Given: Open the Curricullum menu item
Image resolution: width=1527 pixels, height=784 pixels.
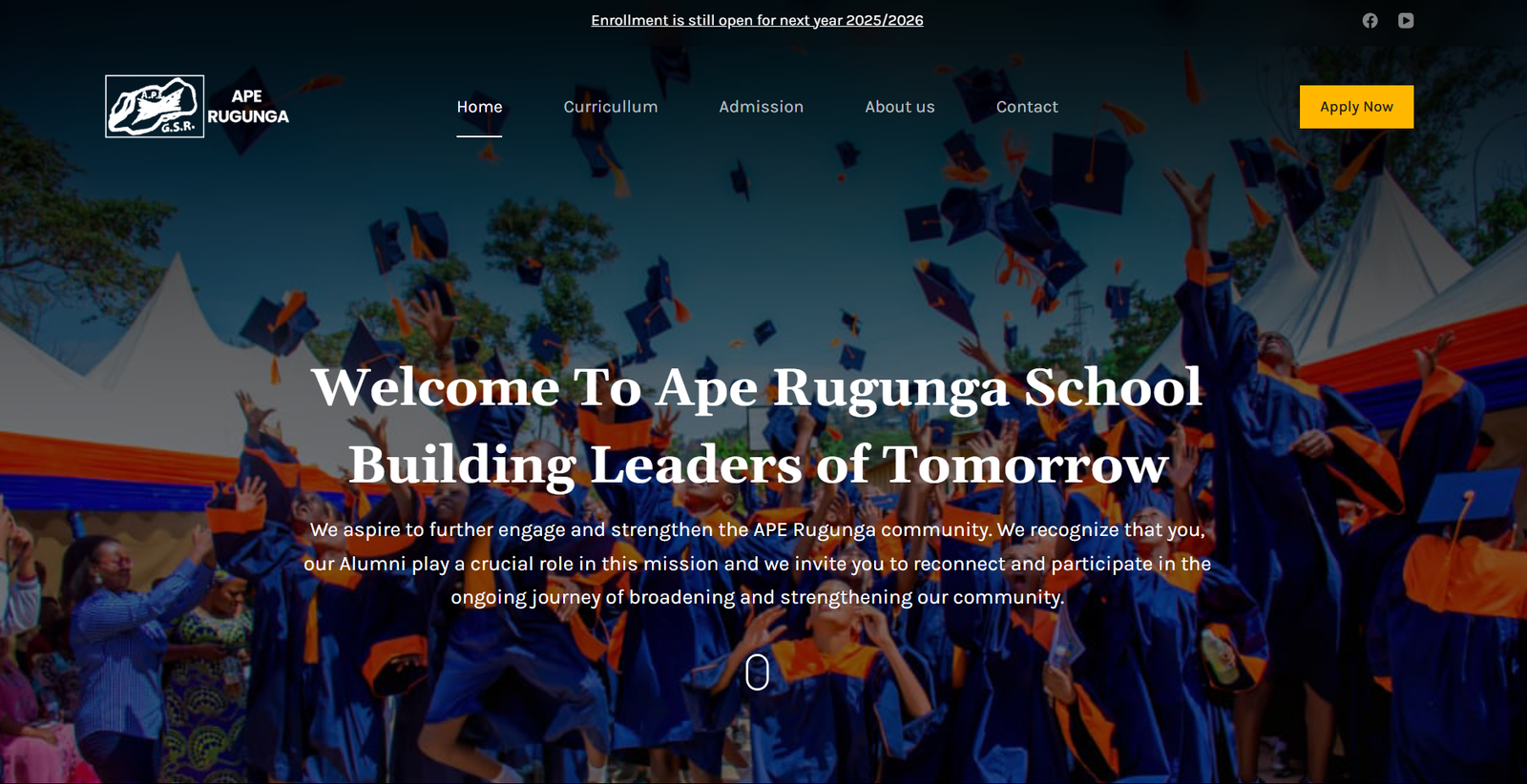Looking at the screenshot, I should click(611, 107).
